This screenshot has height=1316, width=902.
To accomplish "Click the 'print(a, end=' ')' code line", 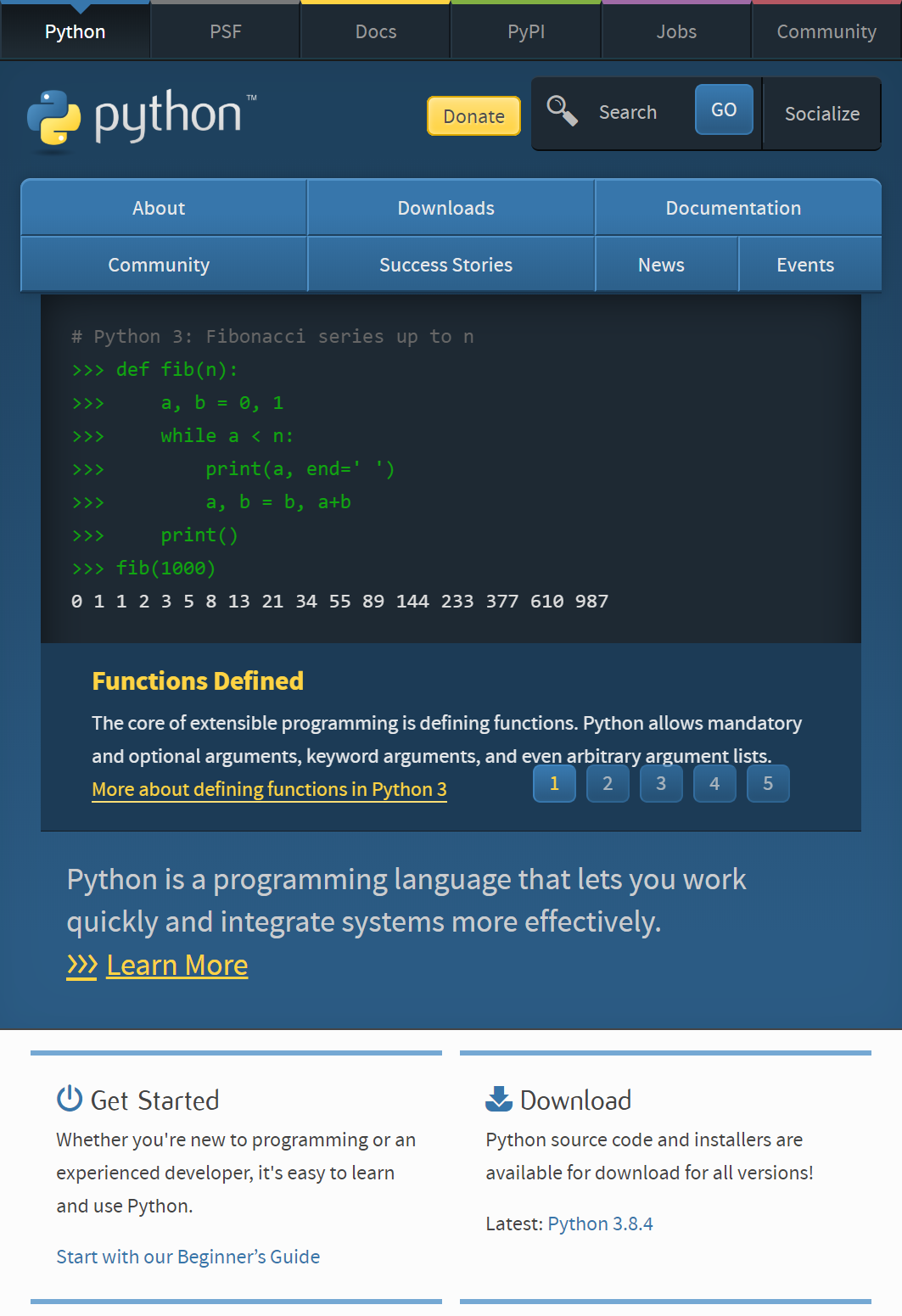I will click(233, 469).
